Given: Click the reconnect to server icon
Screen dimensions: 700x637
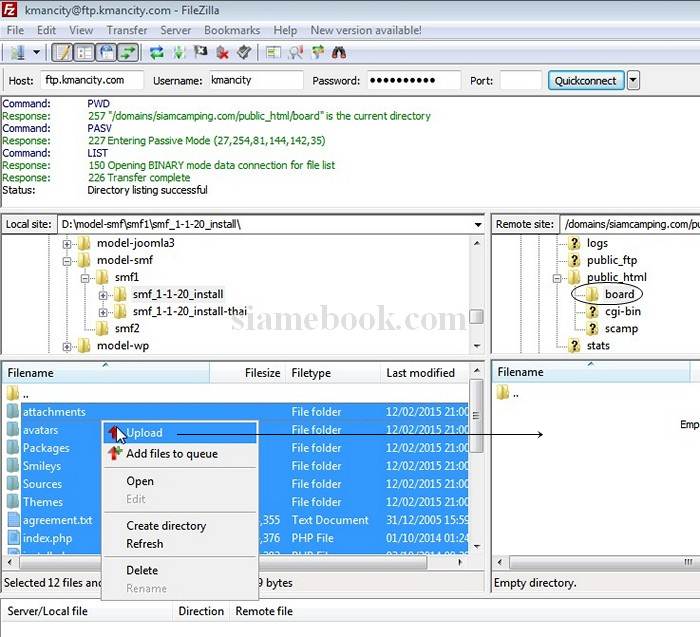Looking at the screenshot, I should (244, 53).
